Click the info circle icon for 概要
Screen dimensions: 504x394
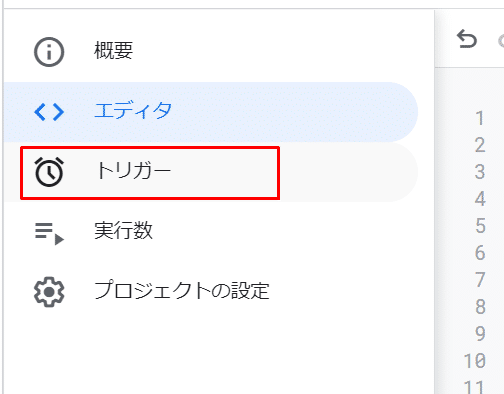click(49, 52)
